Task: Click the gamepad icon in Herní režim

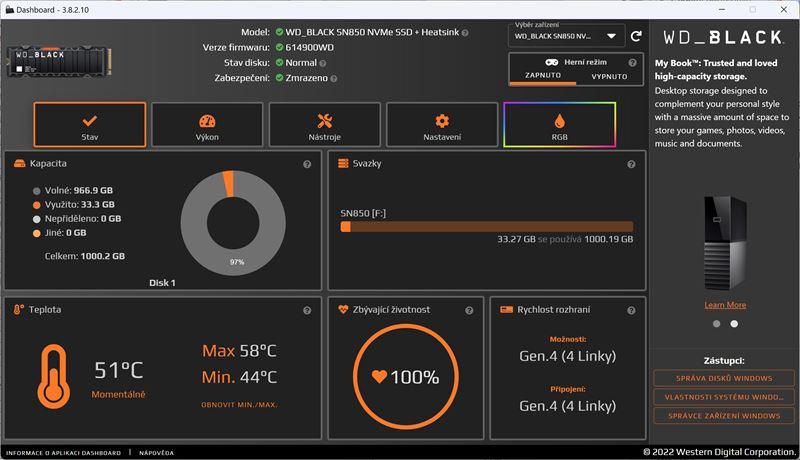Action: [x=552, y=62]
